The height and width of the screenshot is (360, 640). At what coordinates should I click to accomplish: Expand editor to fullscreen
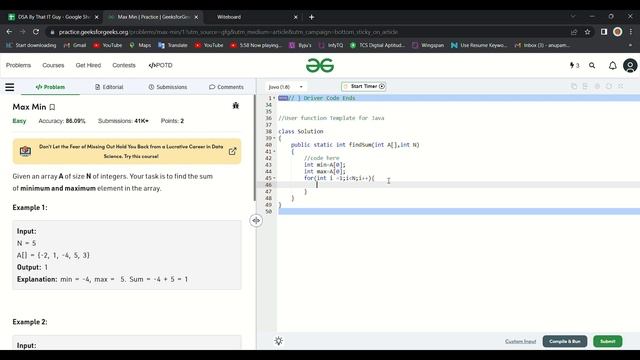[621, 86]
